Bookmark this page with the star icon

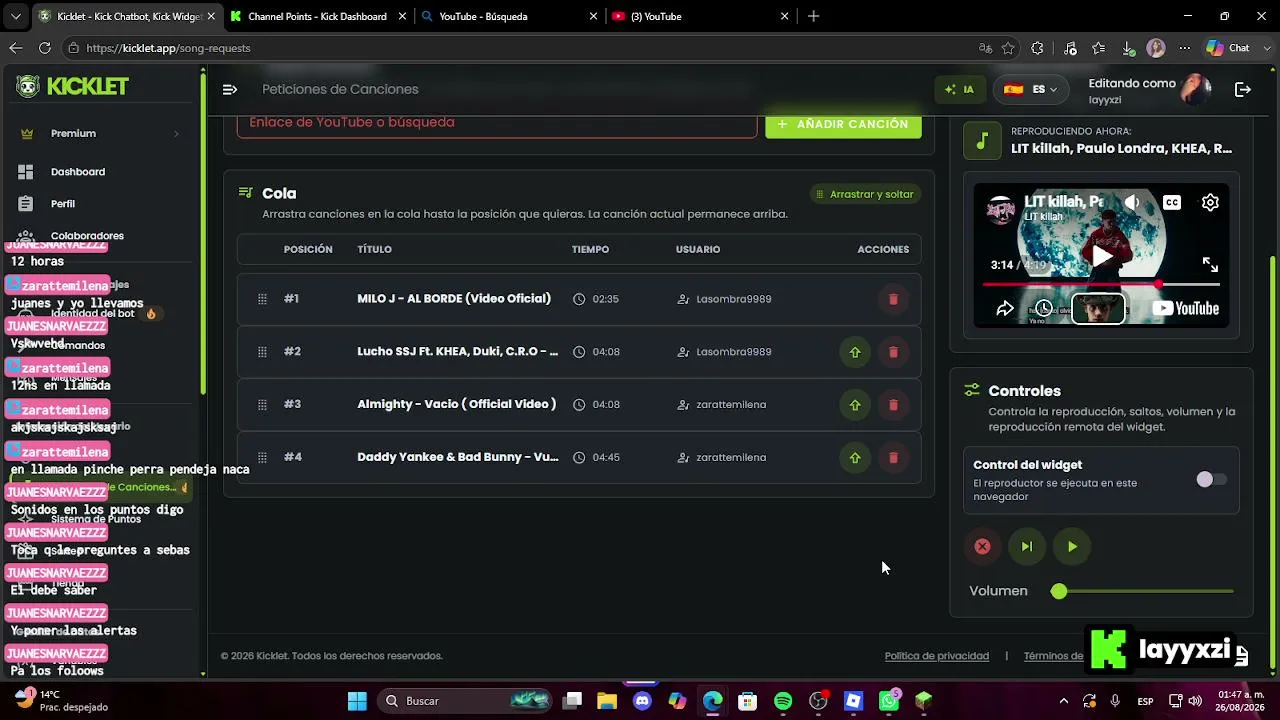pos(1008,48)
